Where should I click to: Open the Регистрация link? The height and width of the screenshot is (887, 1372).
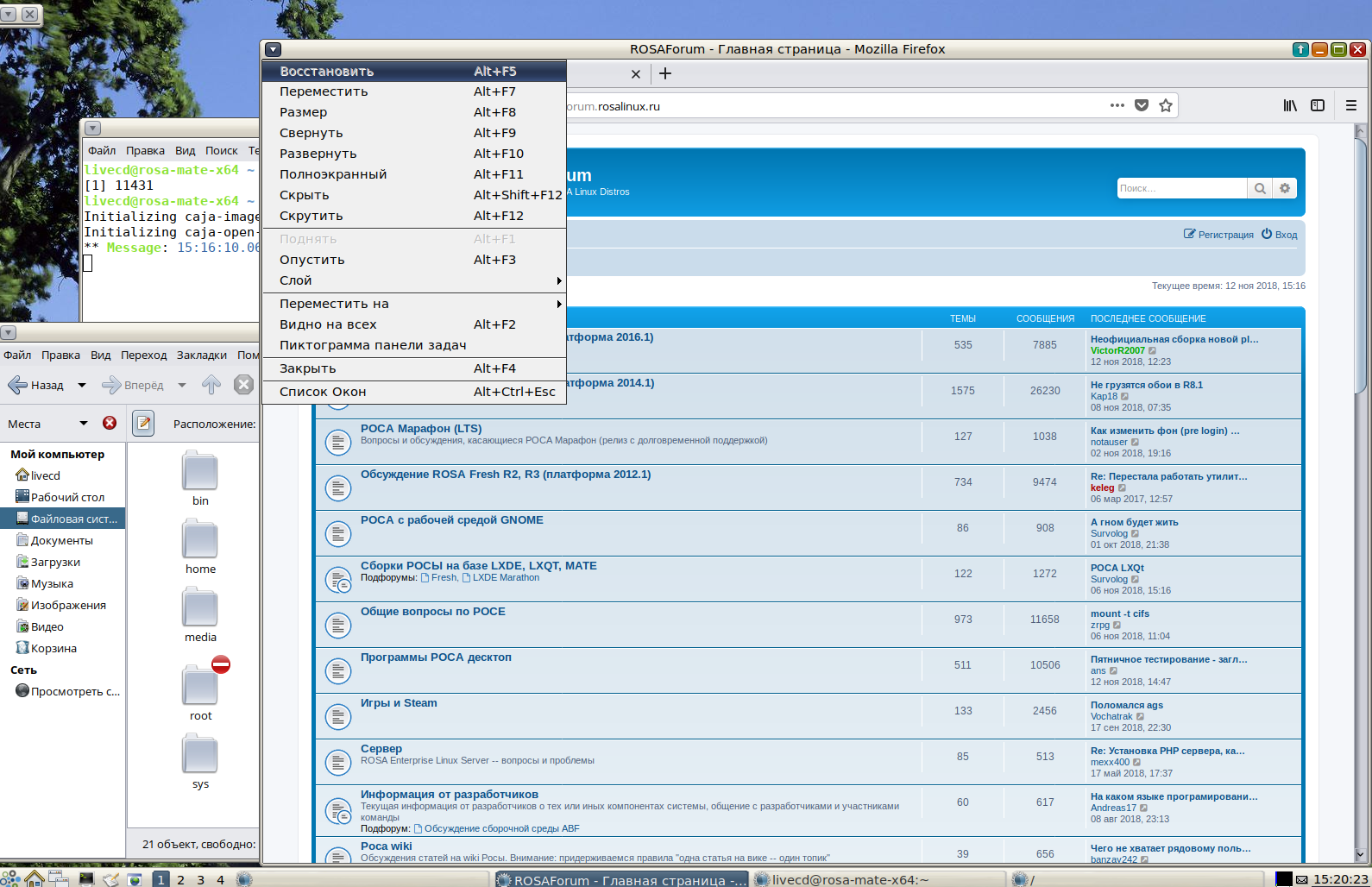[x=1218, y=235]
